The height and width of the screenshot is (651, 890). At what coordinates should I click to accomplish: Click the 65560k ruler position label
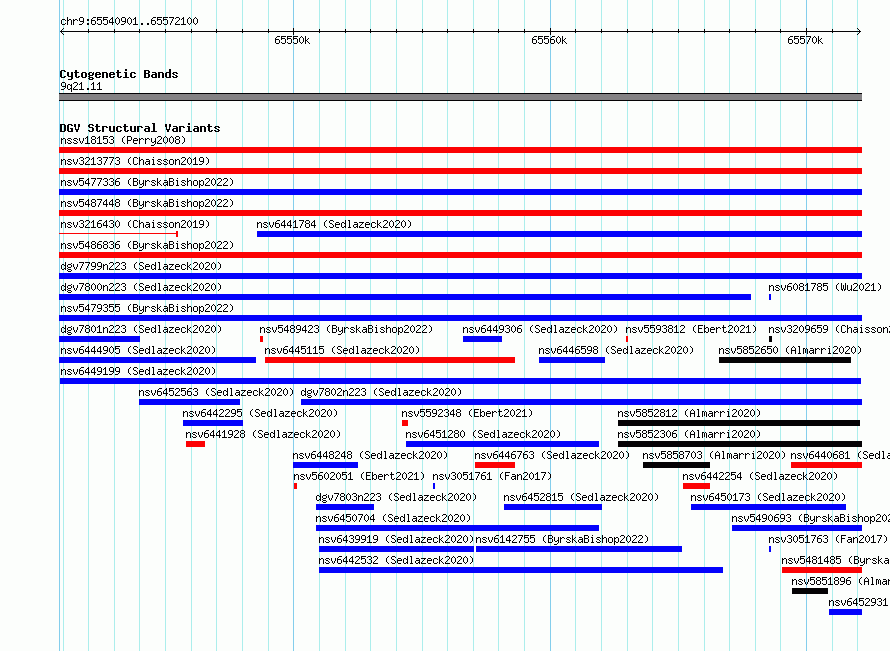coord(549,40)
